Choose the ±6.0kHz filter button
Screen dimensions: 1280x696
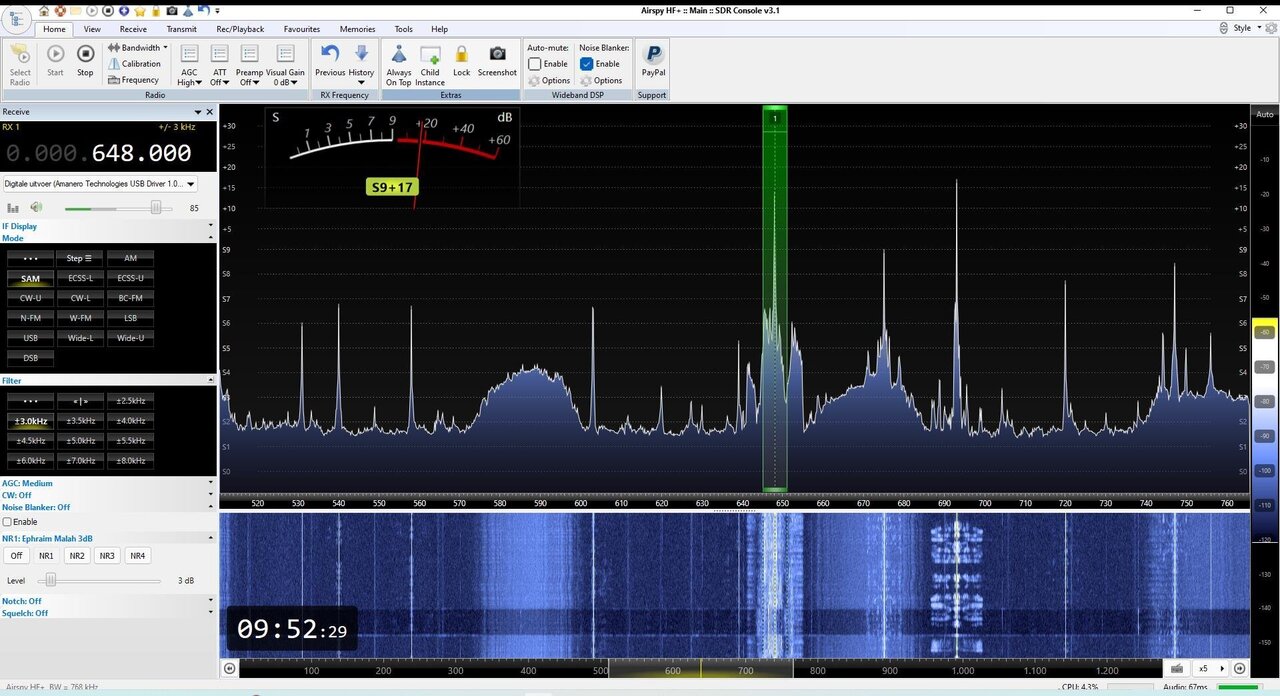coord(31,460)
